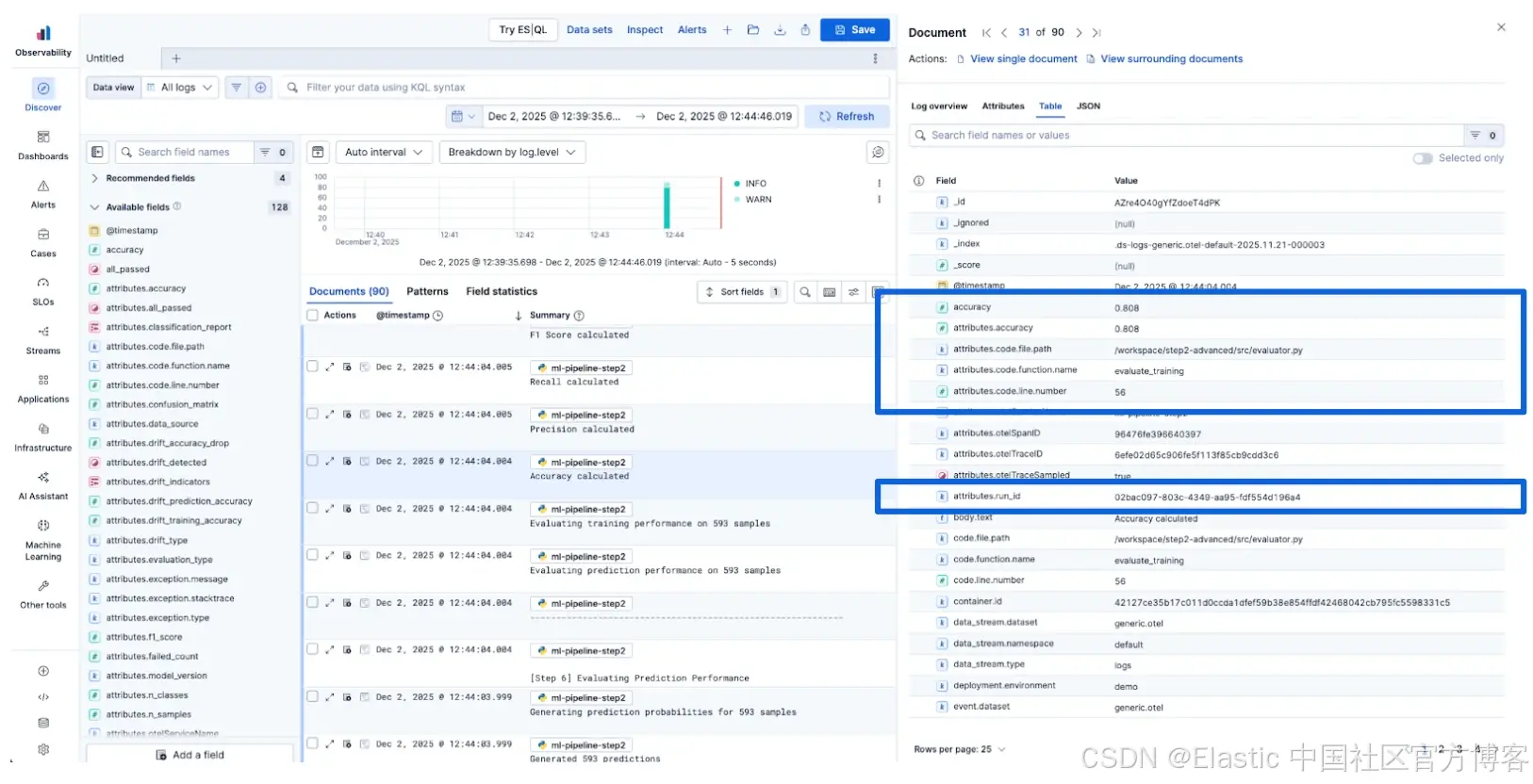The width and height of the screenshot is (1533, 784).
Task: Select the Precision calculated log row checkbox
Action: click(312, 414)
